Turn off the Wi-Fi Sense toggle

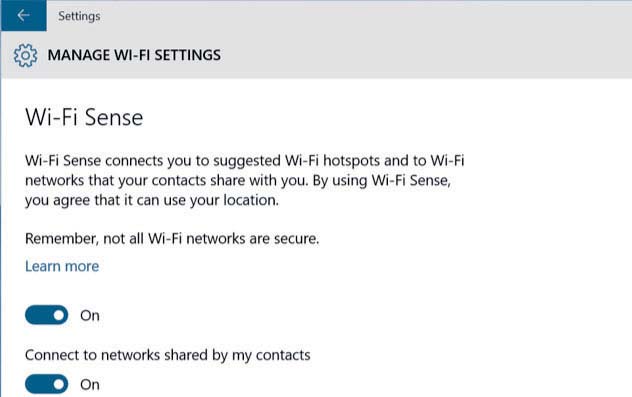(46, 315)
